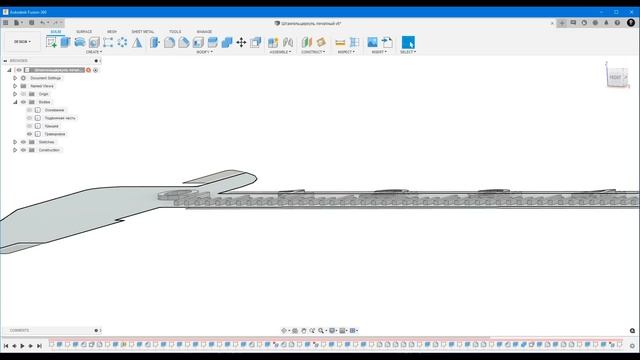640x360 pixels.
Task: Open the INSPECT dropdown menu
Action: click(346, 52)
